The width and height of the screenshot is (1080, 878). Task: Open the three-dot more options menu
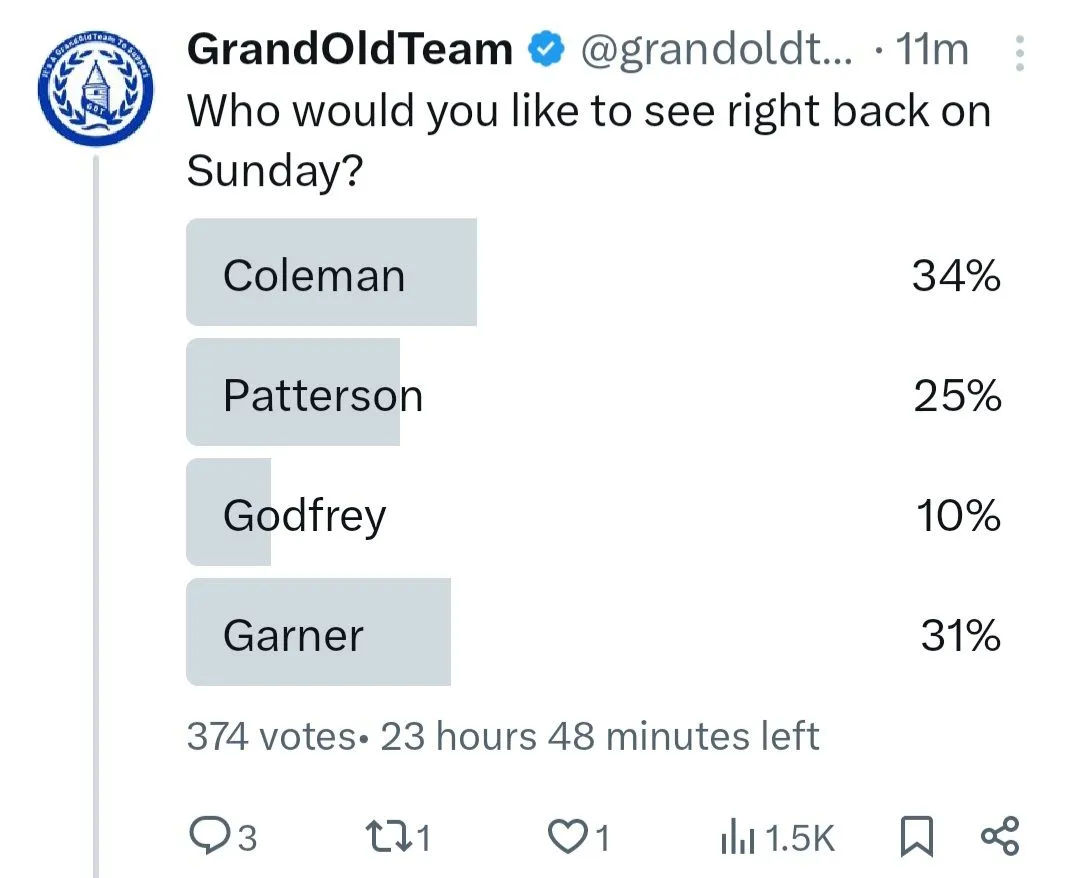point(1019,53)
